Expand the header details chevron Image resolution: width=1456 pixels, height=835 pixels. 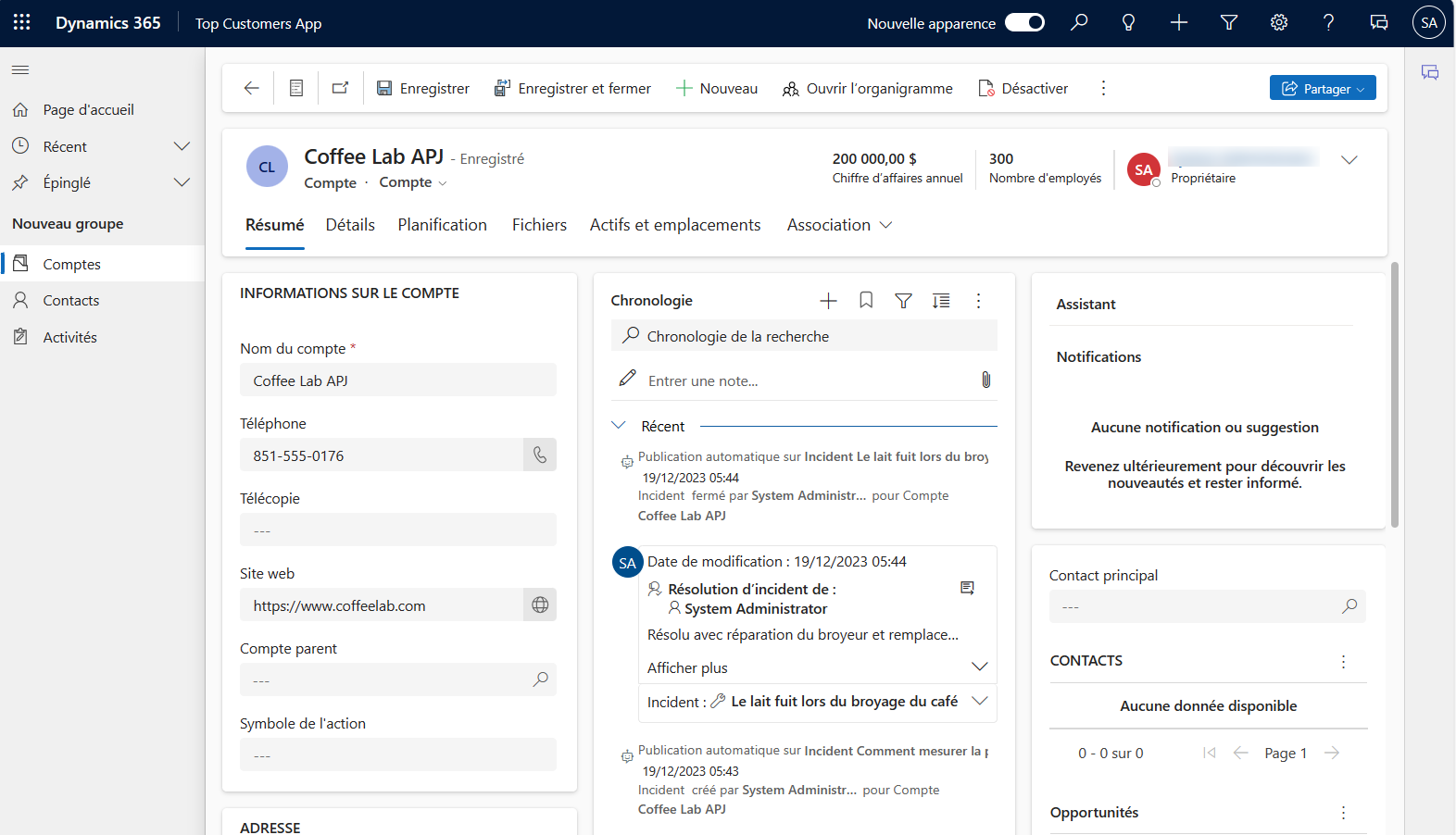[x=1349, y=160]
